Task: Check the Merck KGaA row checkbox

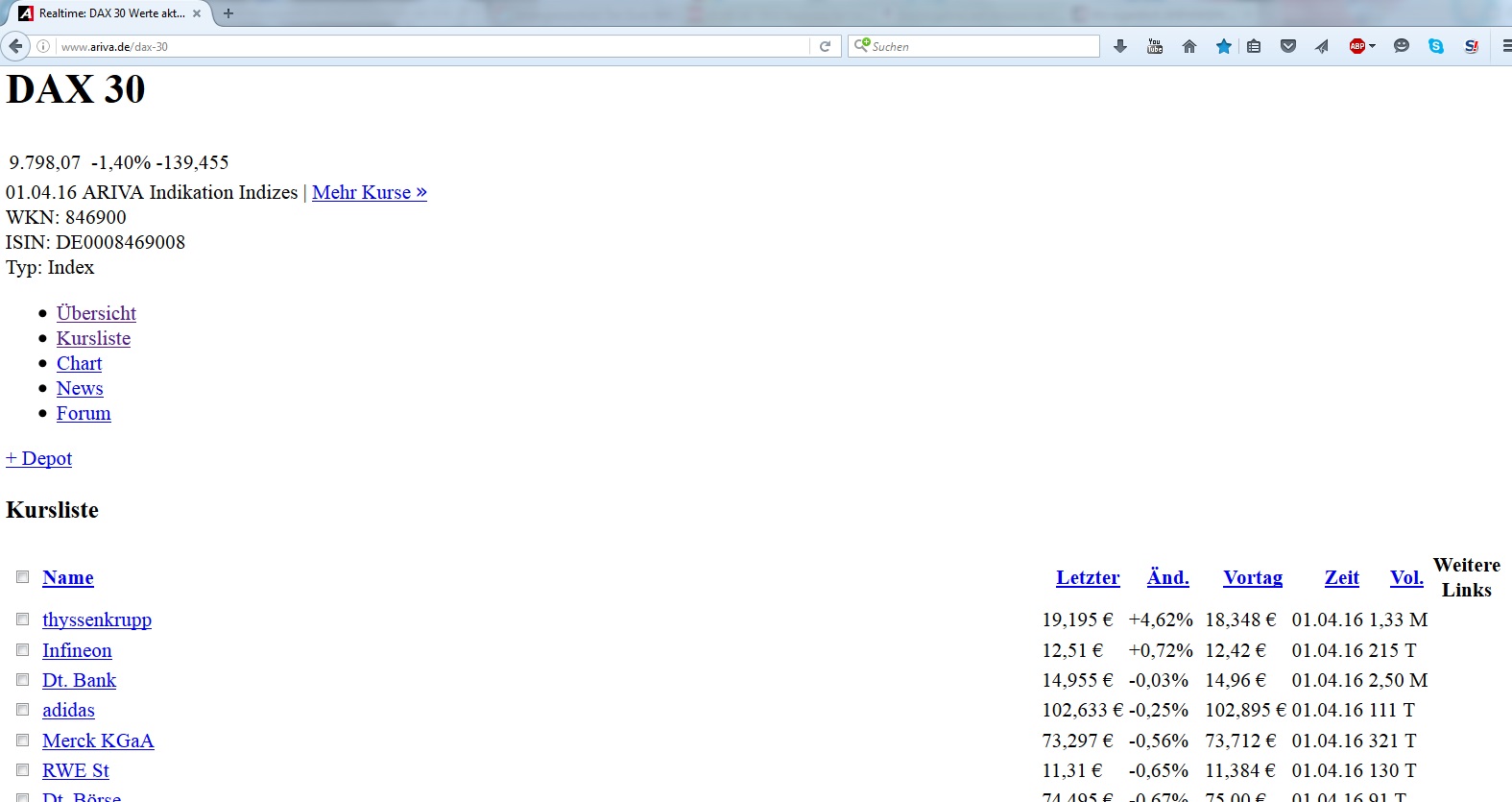Action: click(x=22, y=740)
